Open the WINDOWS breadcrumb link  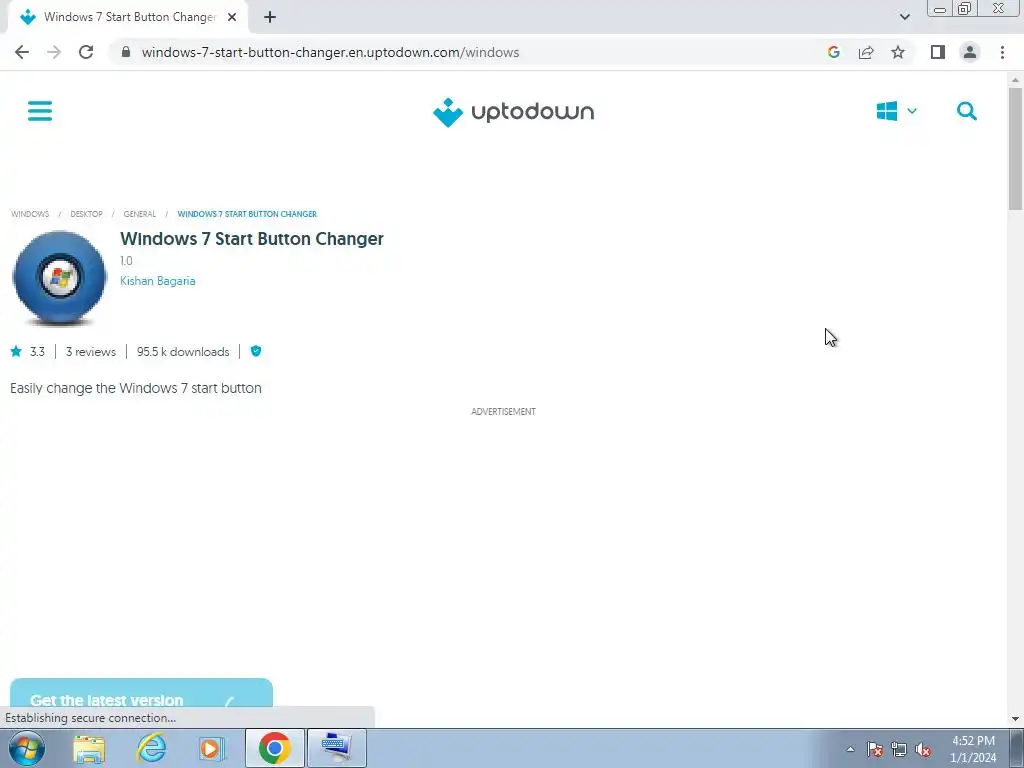point(30,214)
